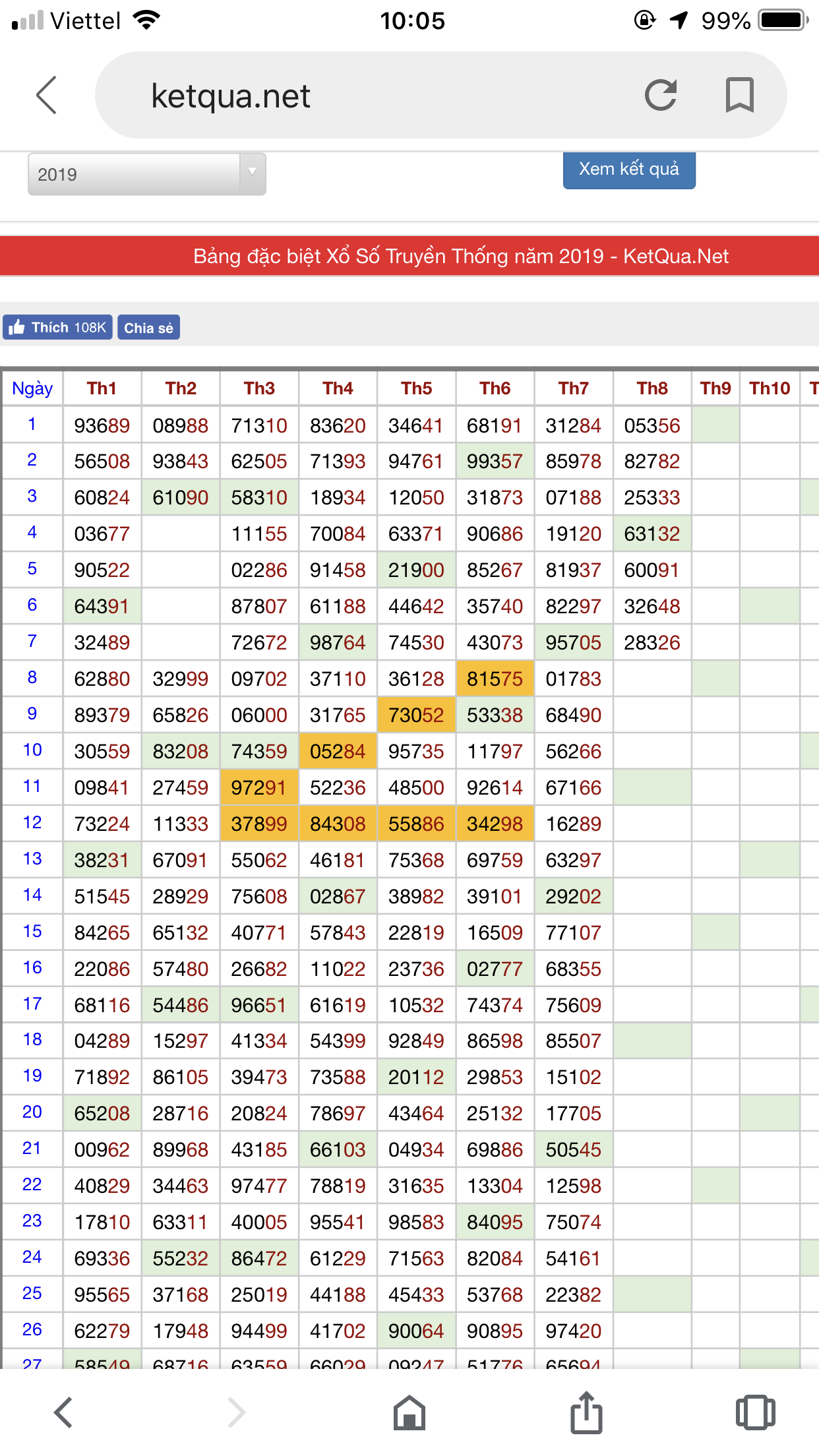Tap the forward arrow in the bottom toolbar
Screen dimensions: 819x1456
[x=236, y=1412]
